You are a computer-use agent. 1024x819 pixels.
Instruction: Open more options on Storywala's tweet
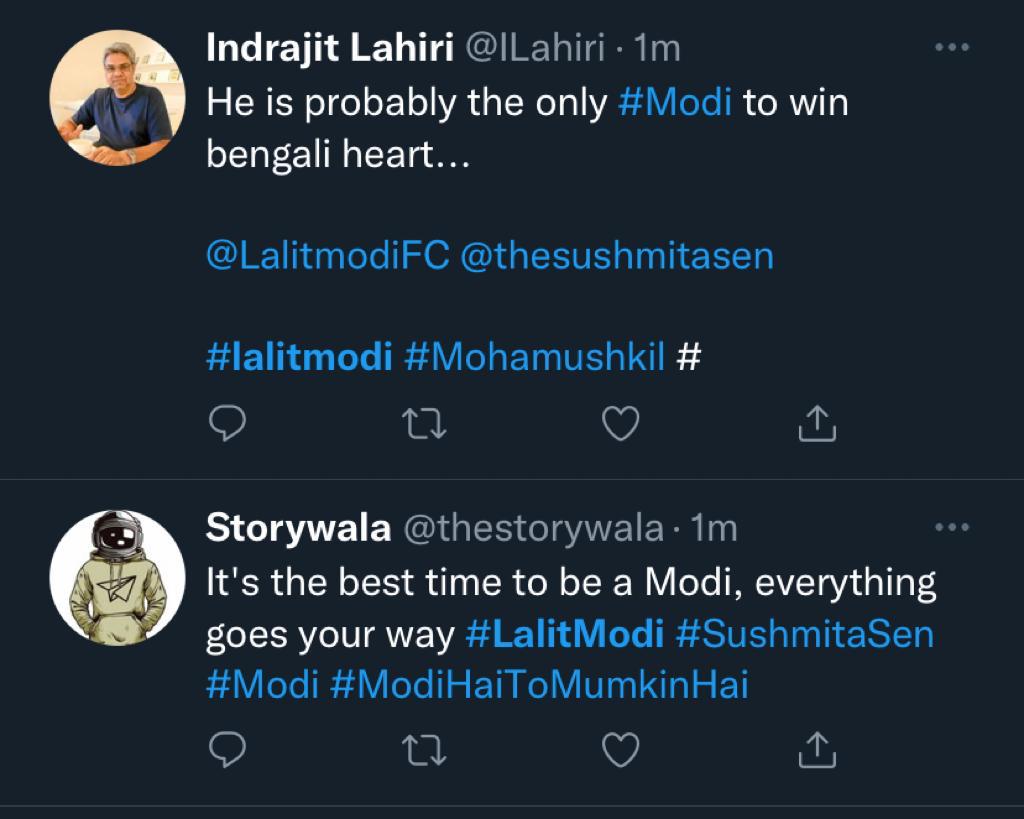pyautogui.click(x=951, y=527)
